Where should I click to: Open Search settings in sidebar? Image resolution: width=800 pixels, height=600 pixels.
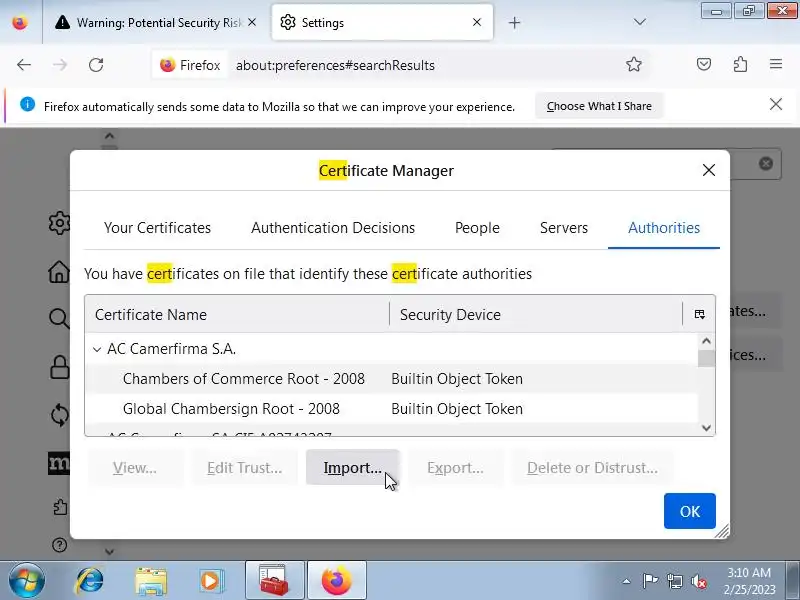coord(59,318)
